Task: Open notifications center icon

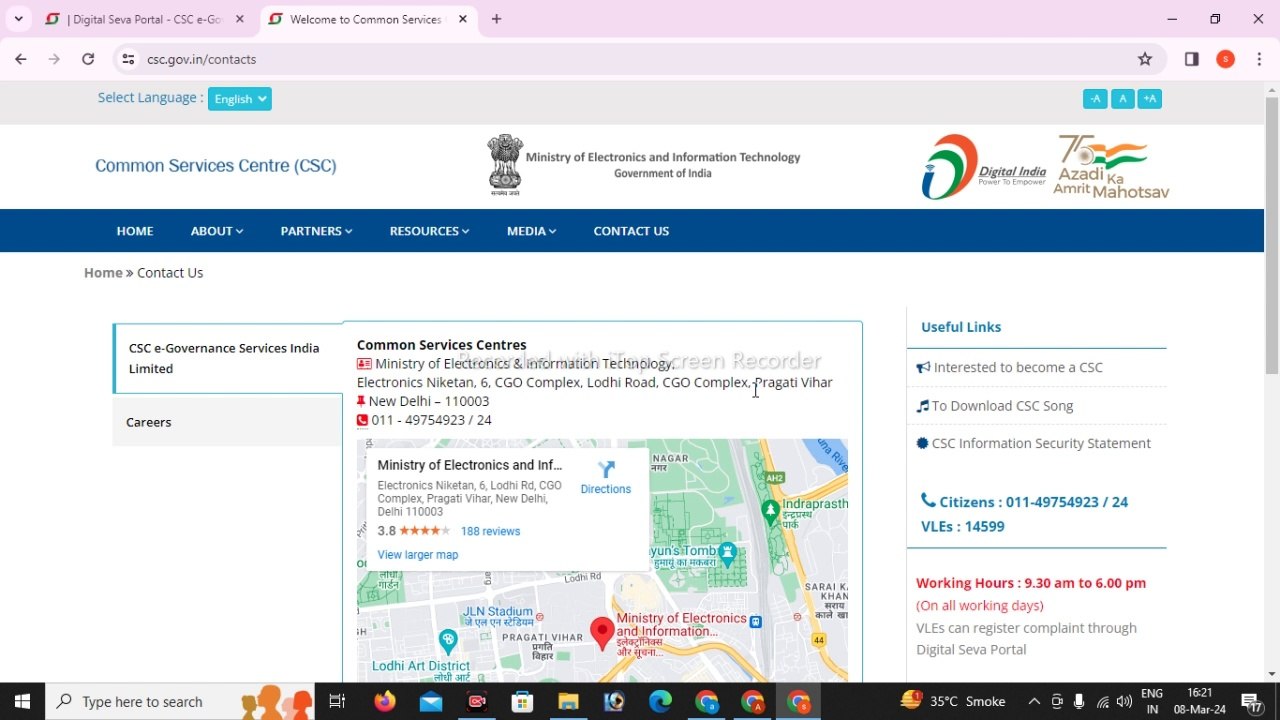Action: point(1250,701)
